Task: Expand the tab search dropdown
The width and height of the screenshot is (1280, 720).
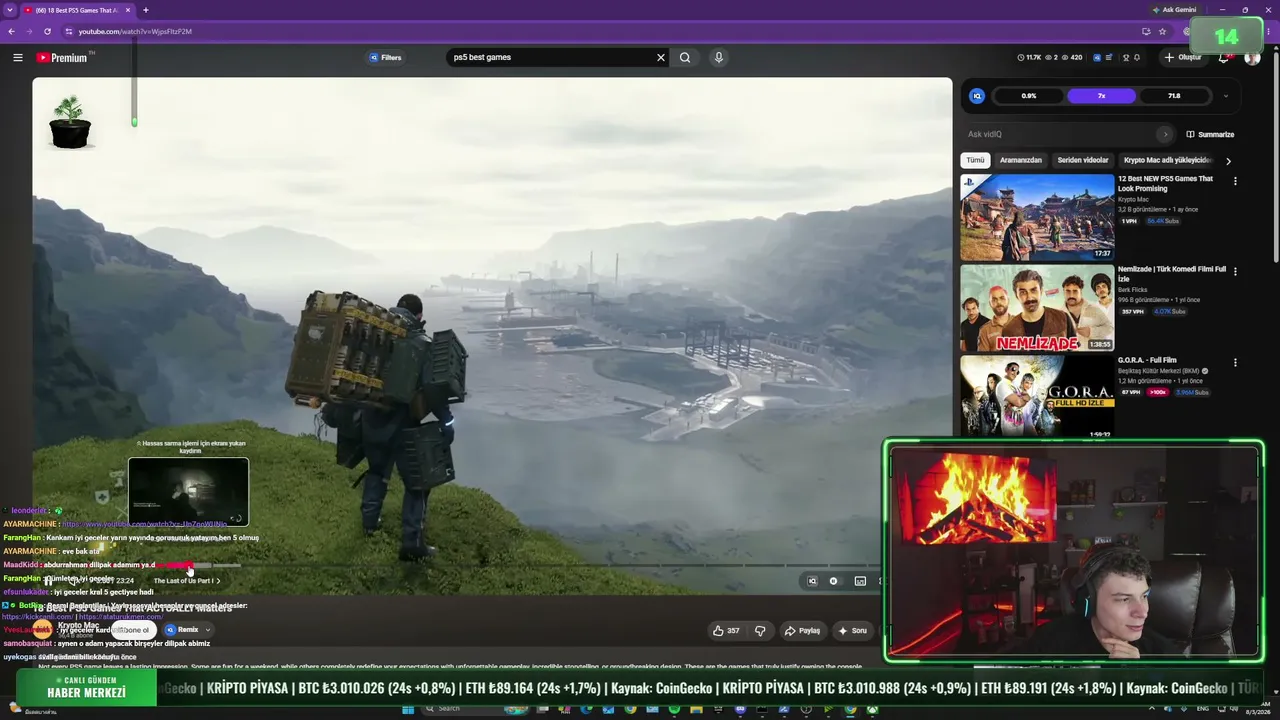Action: [8, 10]
